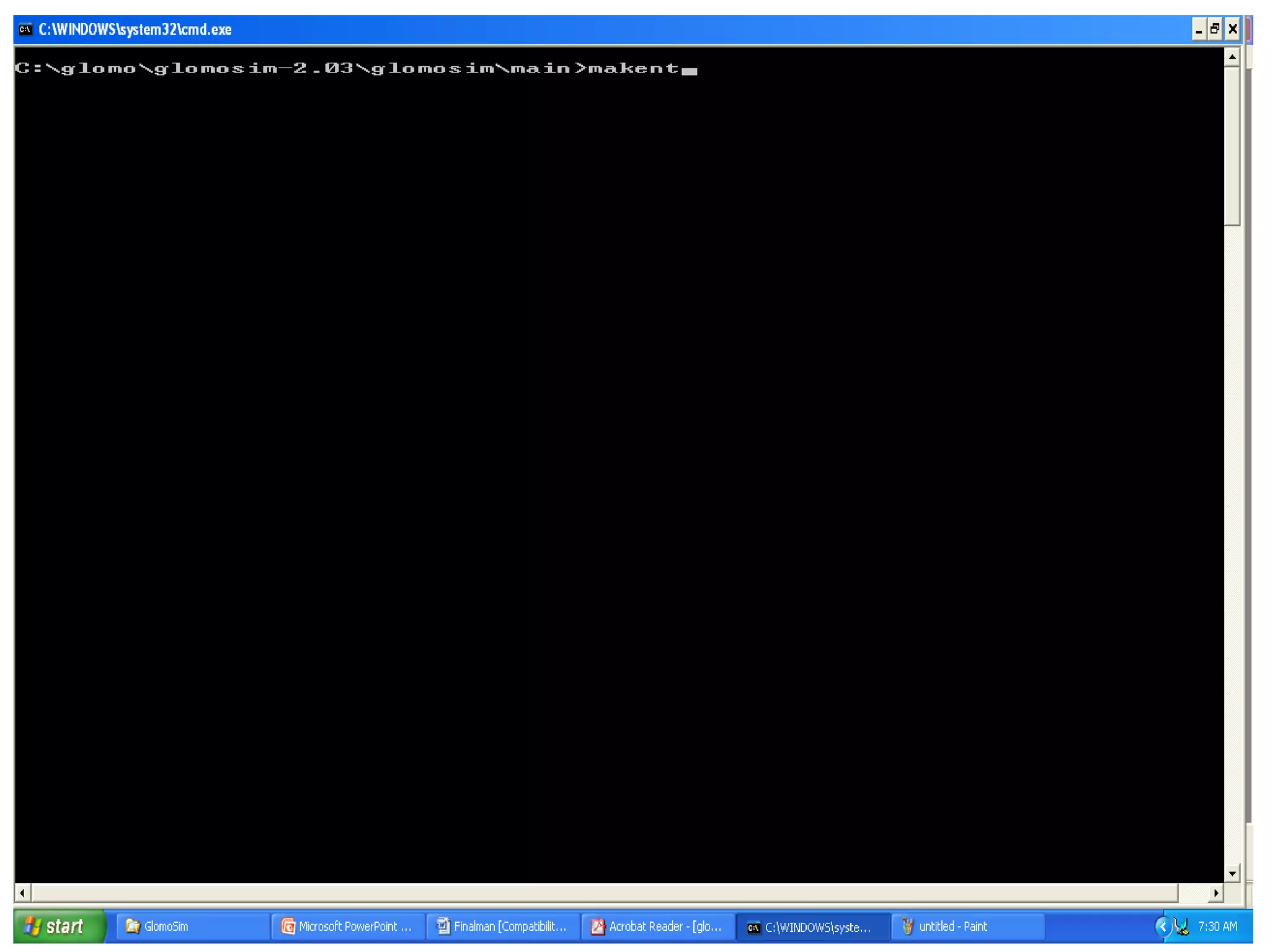The width and height of the screenshot is (1270, 952).
Task: Click the system tray network icon
Action: [1182, 927]
